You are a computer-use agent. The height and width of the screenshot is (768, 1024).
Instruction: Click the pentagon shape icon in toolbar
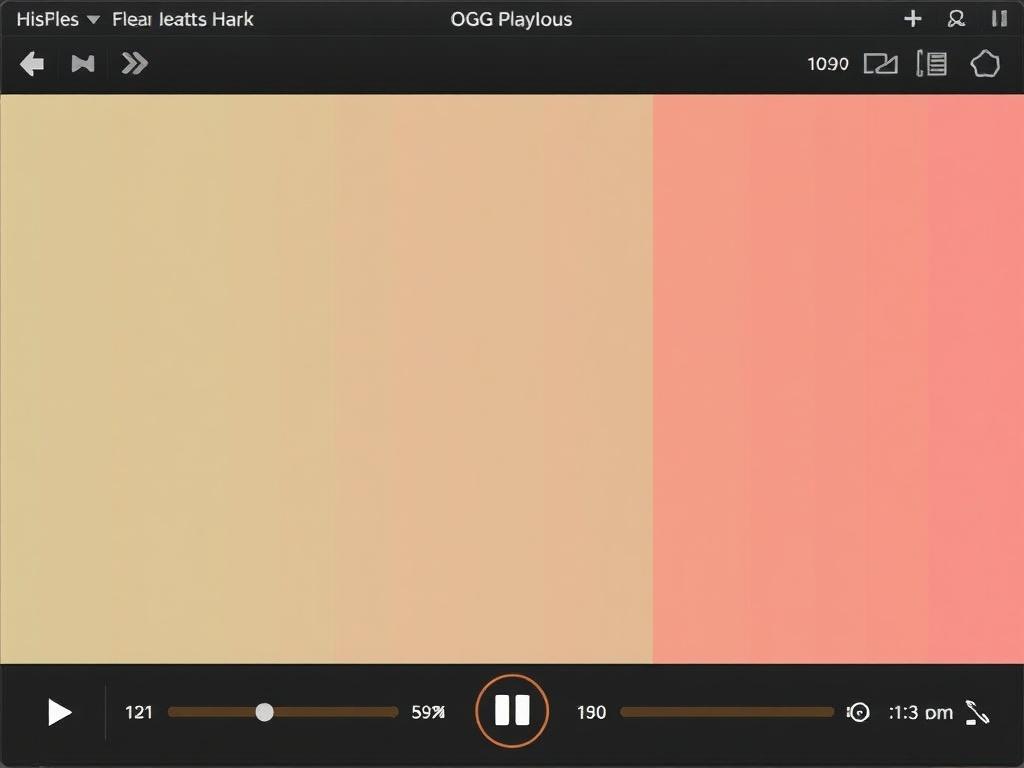(x=985, y=64)
